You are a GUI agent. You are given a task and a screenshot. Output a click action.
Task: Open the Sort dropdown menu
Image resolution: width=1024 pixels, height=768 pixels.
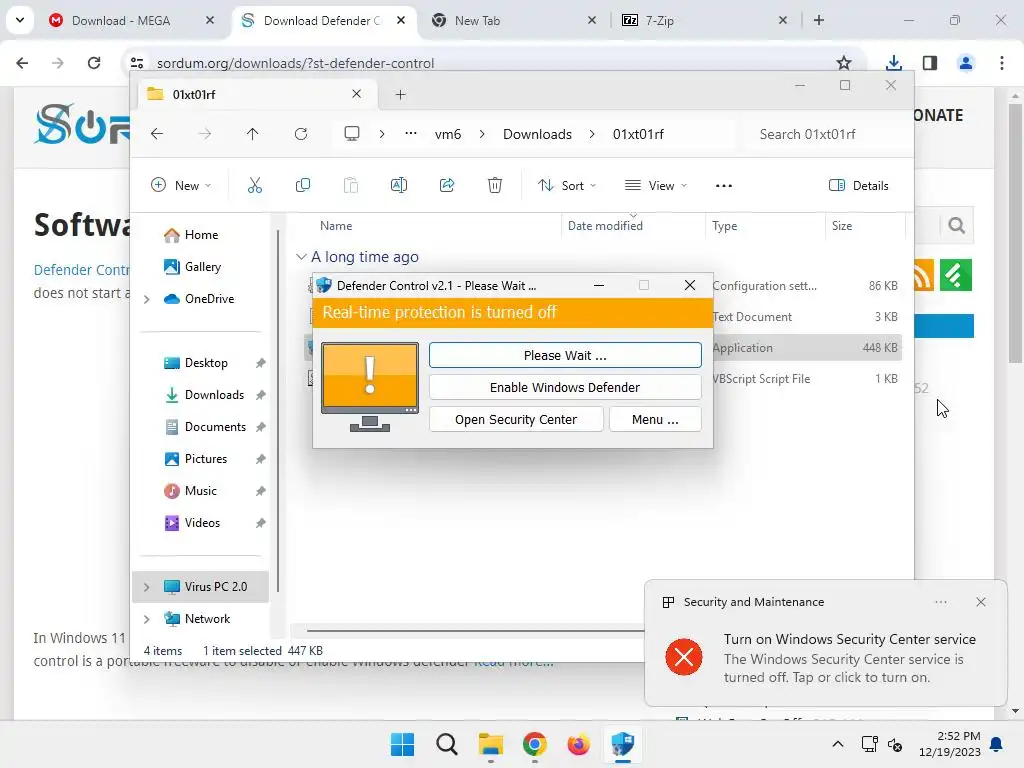tap(567, 185)
